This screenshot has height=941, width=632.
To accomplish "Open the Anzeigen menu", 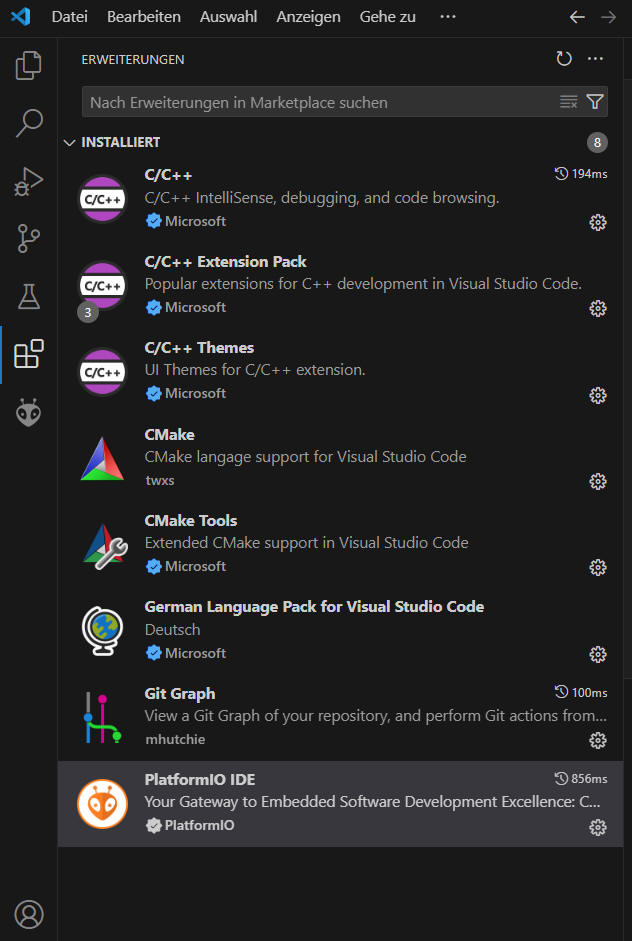I will tap(308, 17).
